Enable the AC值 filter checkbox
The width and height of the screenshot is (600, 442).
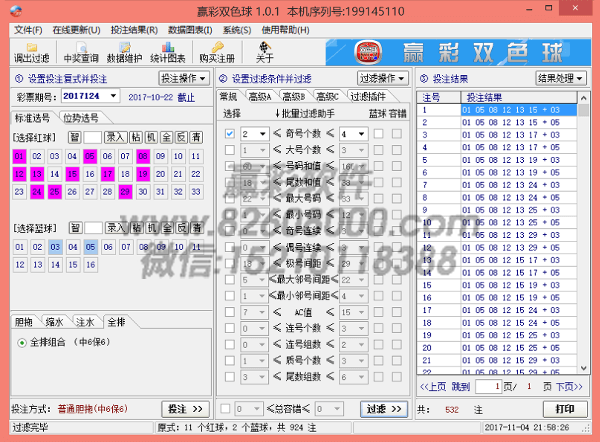(x=230, y=312)
